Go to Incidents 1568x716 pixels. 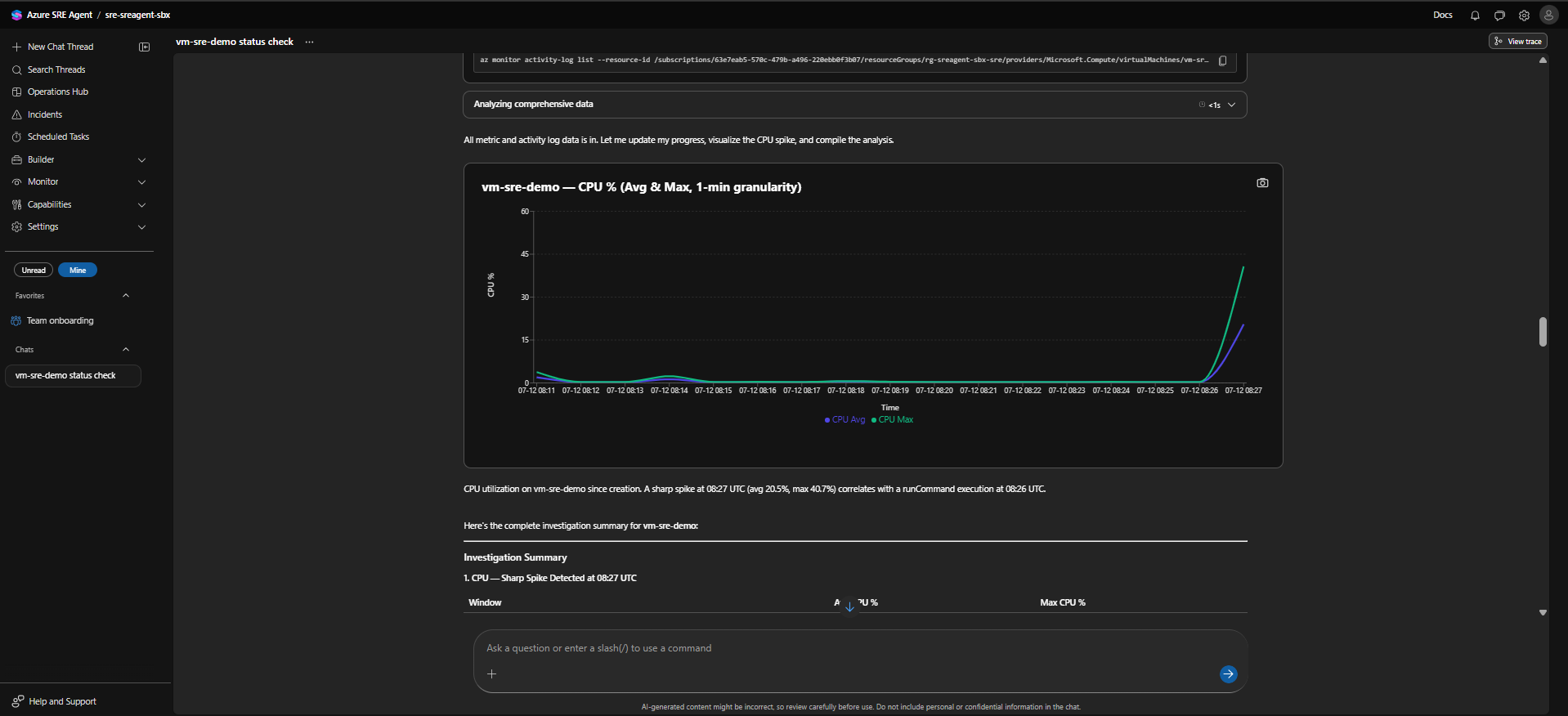point(45,114)
